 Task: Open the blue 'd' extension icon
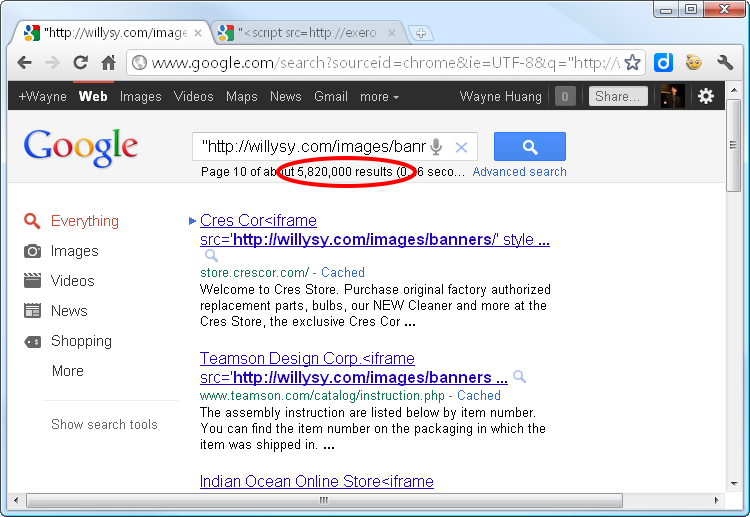coord(663,63)
